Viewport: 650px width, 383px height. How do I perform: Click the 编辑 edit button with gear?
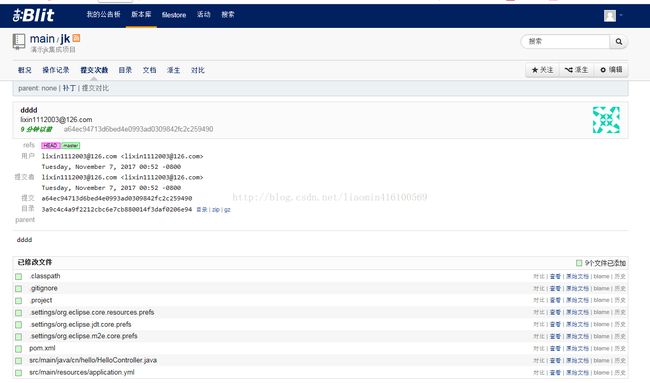[611, 70]
